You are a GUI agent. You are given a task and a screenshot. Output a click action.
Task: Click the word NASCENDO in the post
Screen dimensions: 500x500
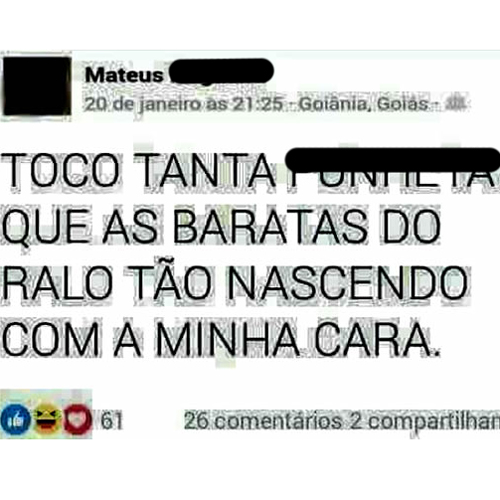point(347,282)
